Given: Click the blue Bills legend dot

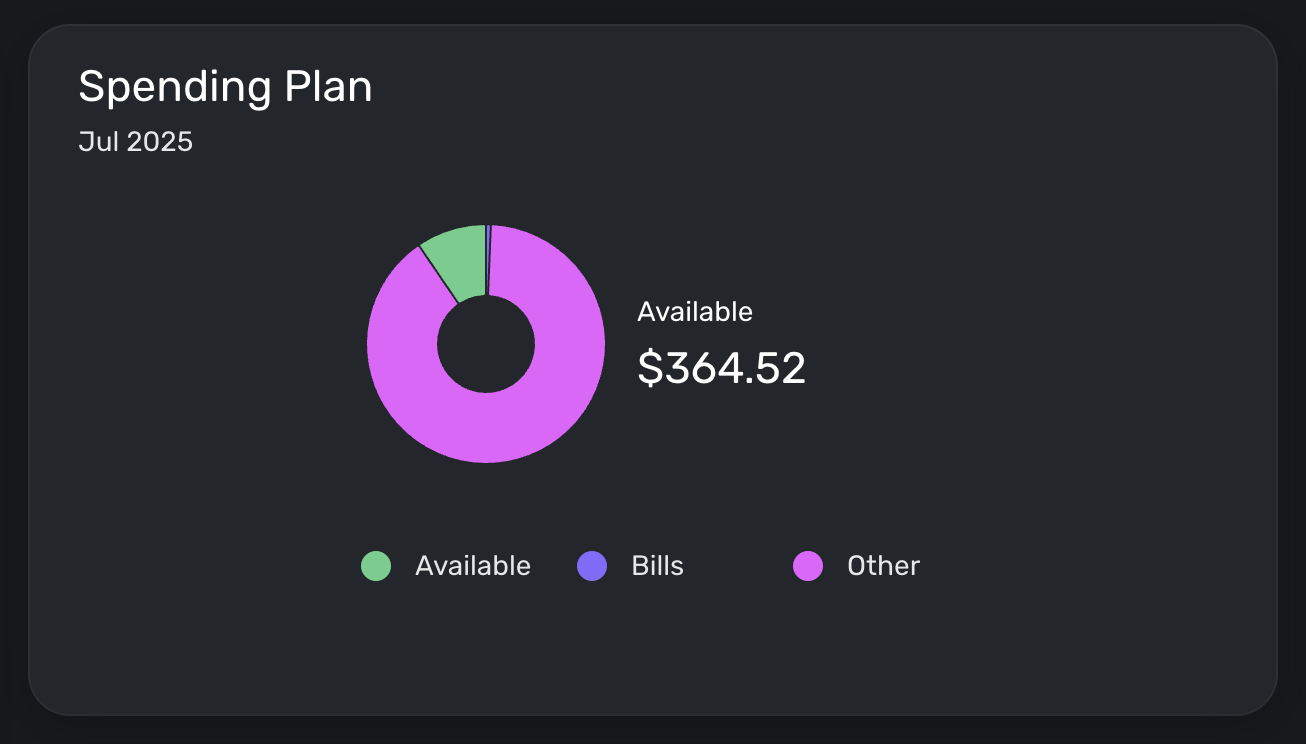Looking at the screenshot, I should [592, 566].
